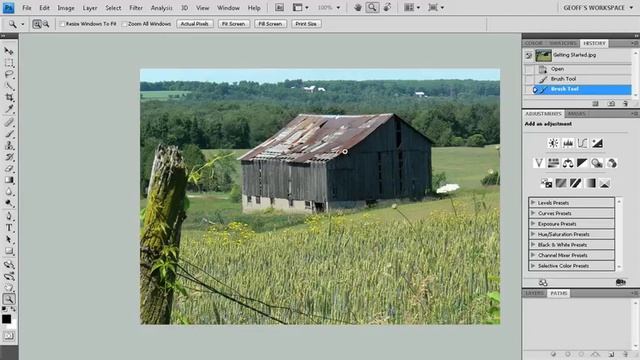Select the Crop tool
Screen dimensions: 640x360
tap(9, 98)
